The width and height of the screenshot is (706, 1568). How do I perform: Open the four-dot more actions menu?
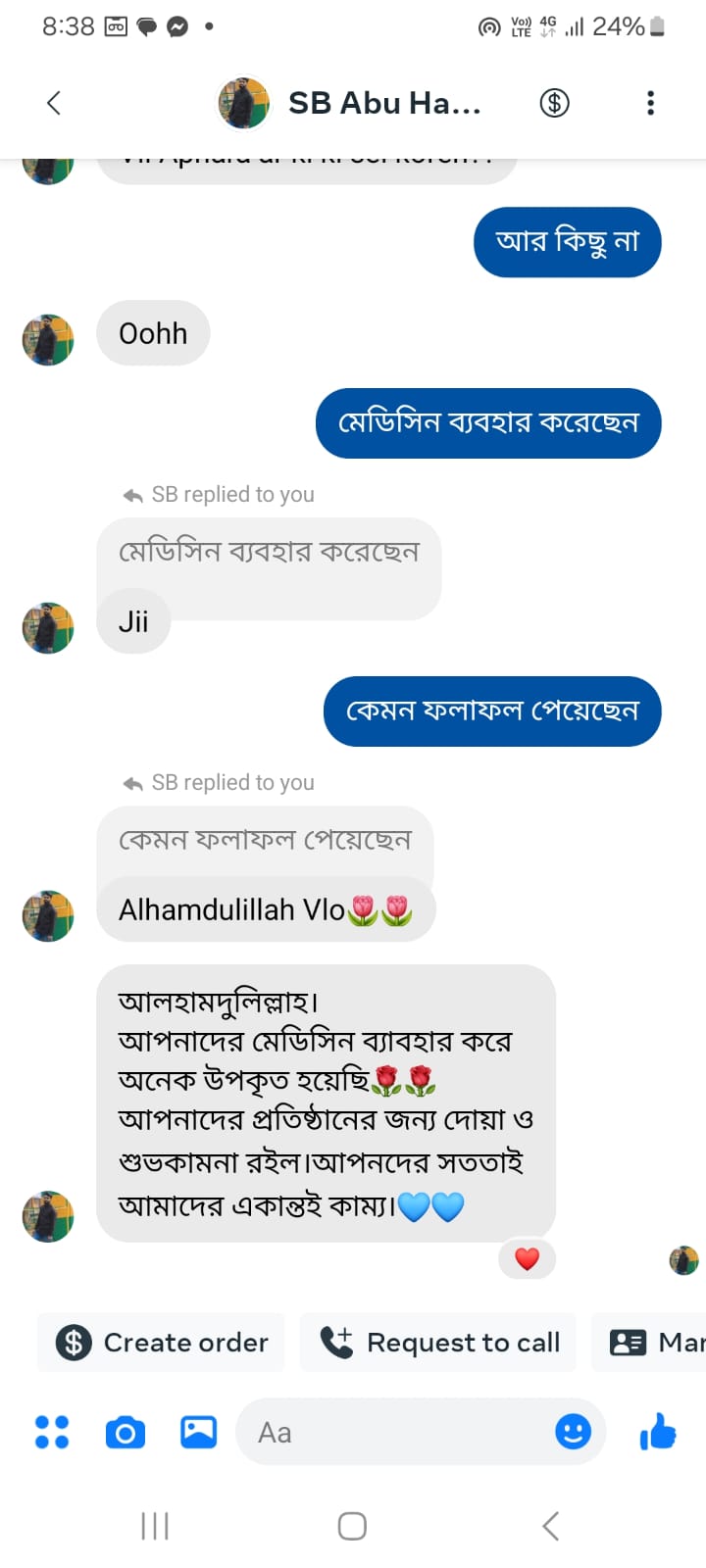(x=52, y=1433)
